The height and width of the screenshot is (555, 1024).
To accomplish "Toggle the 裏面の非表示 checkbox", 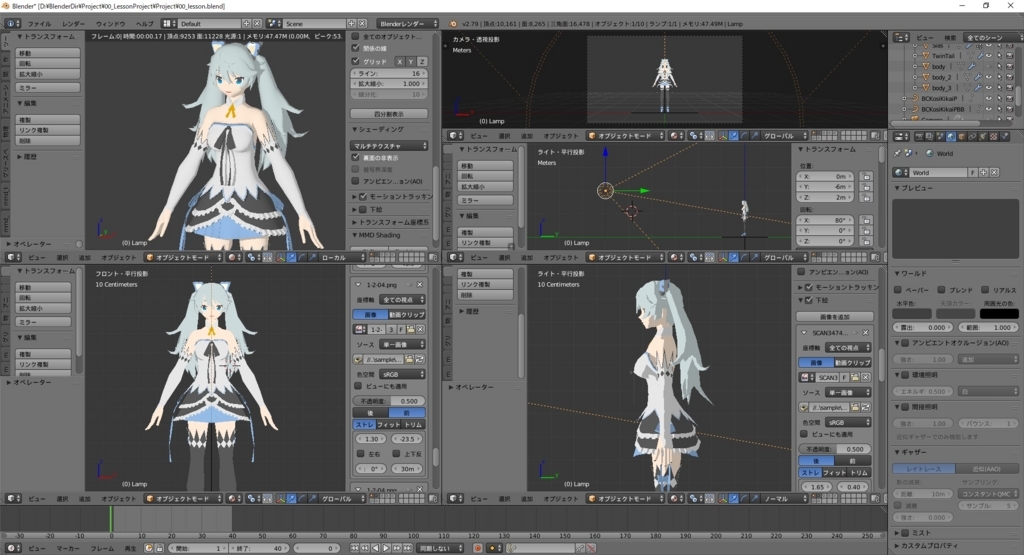I will pyautogui.click(x=356, y=157).
